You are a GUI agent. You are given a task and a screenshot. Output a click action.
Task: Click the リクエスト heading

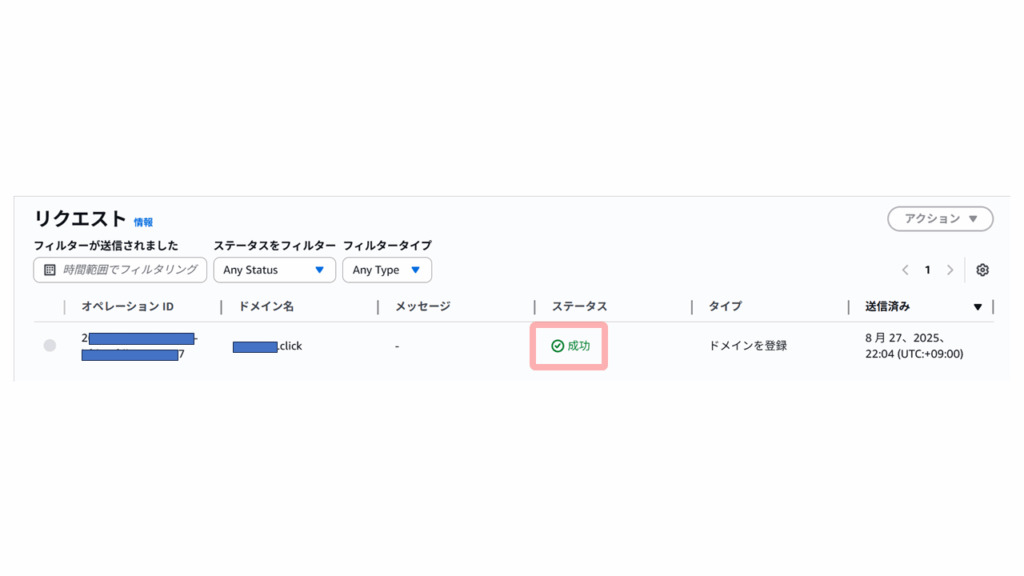(x=80, y=219)
